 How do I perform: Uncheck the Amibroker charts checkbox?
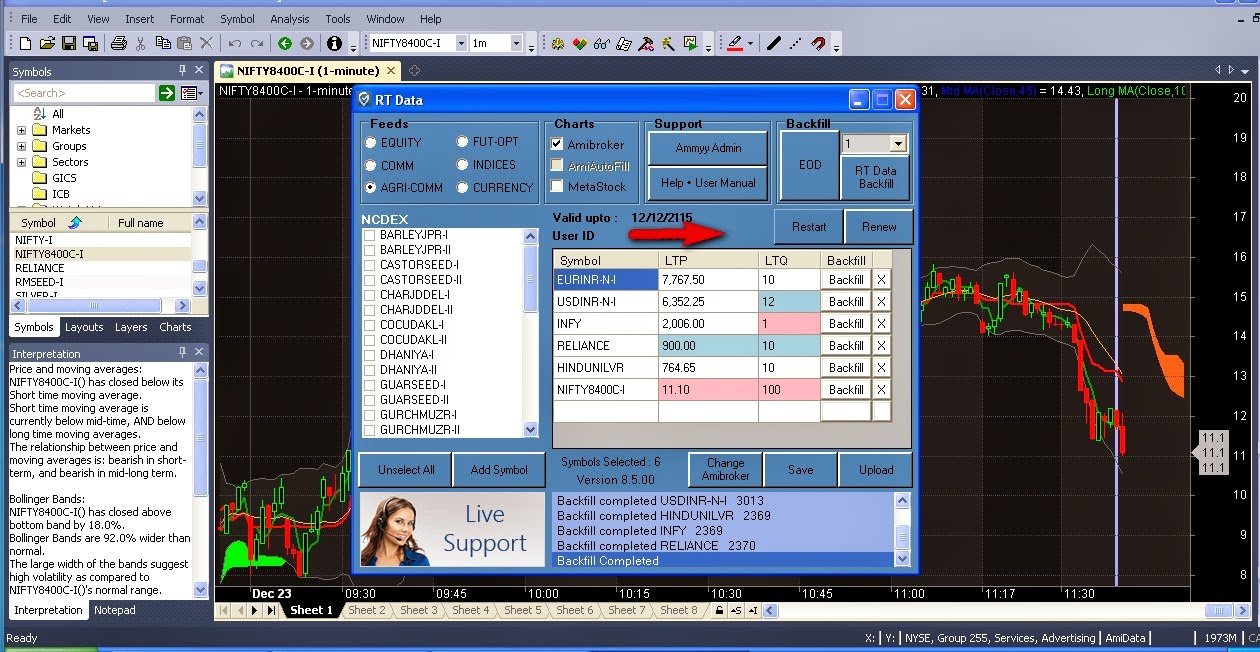557,144
